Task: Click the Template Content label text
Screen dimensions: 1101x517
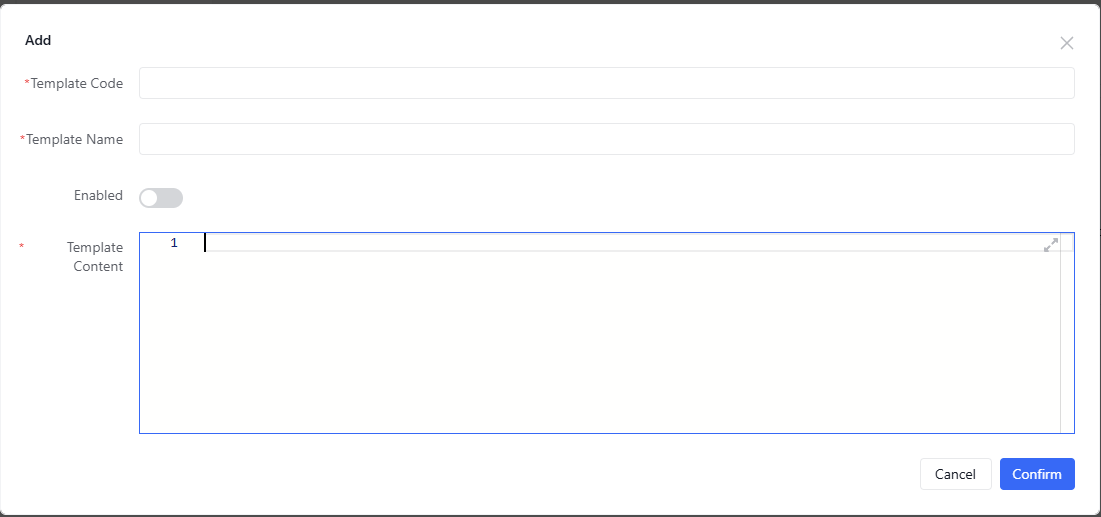Action: [95, 257]
